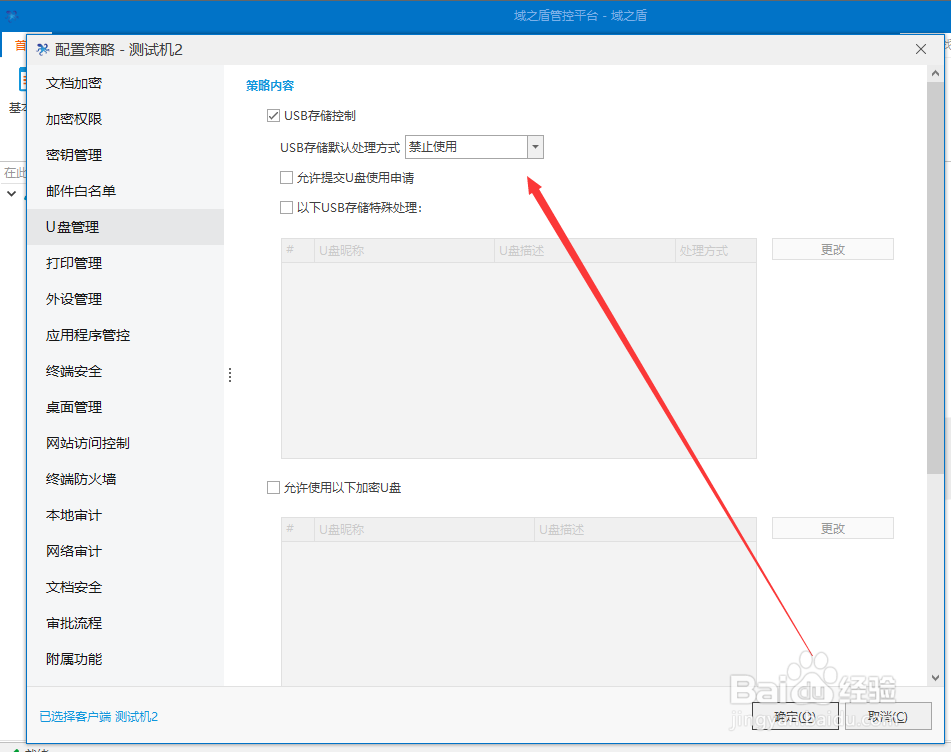Enable 允许提交U盘使用申请 checkbox
The height and width of the screenshot is (752, 951).
[x=286, y=177]
